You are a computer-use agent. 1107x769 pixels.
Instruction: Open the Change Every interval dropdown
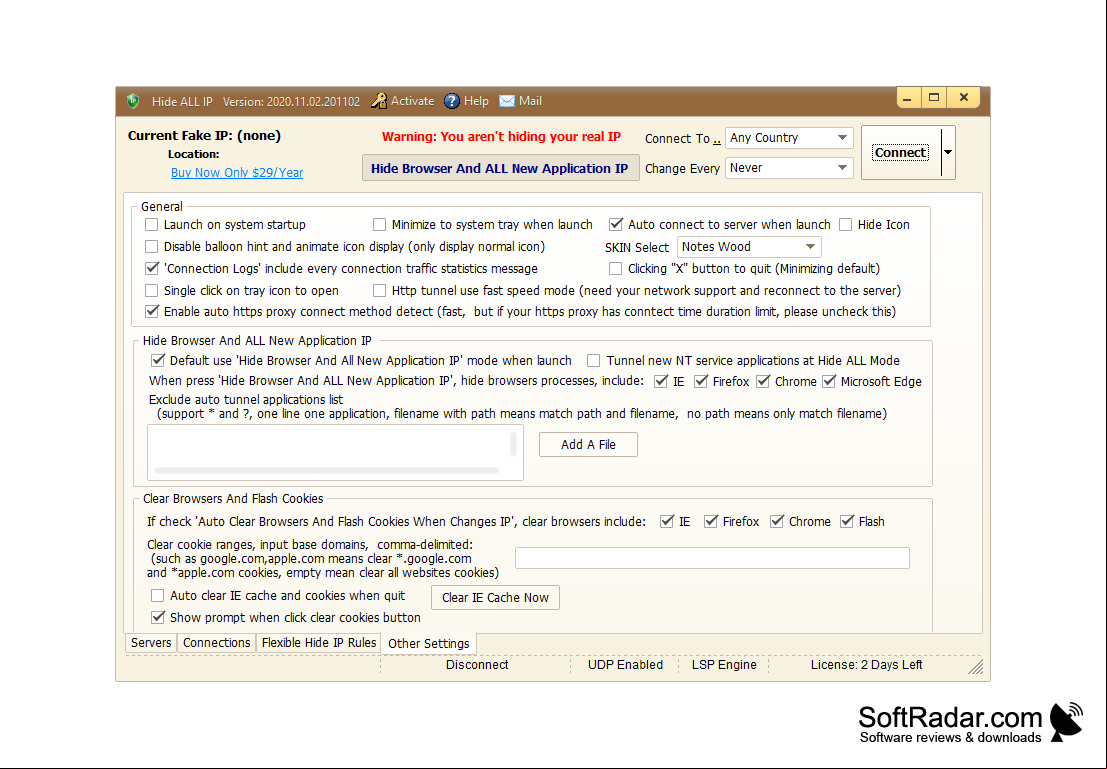(789, 168)
